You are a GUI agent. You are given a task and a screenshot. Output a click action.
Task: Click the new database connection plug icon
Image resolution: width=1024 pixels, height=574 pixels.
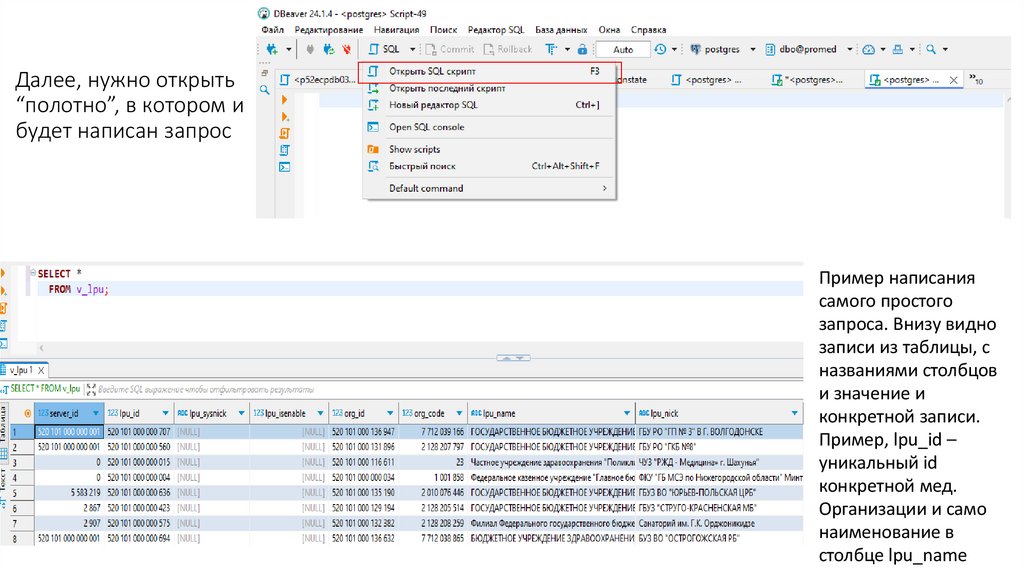coord(271,49)
